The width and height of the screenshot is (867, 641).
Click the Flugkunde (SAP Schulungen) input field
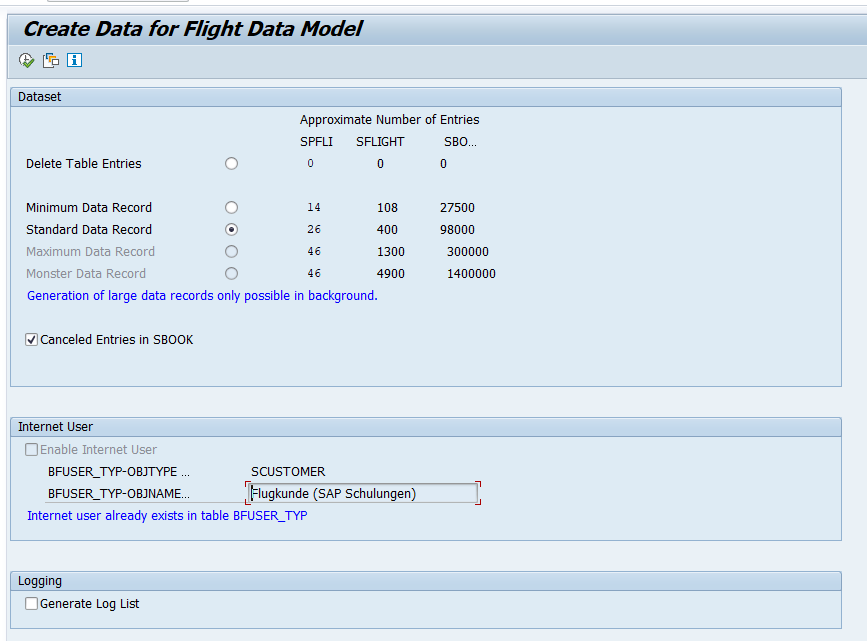point(362,493)
